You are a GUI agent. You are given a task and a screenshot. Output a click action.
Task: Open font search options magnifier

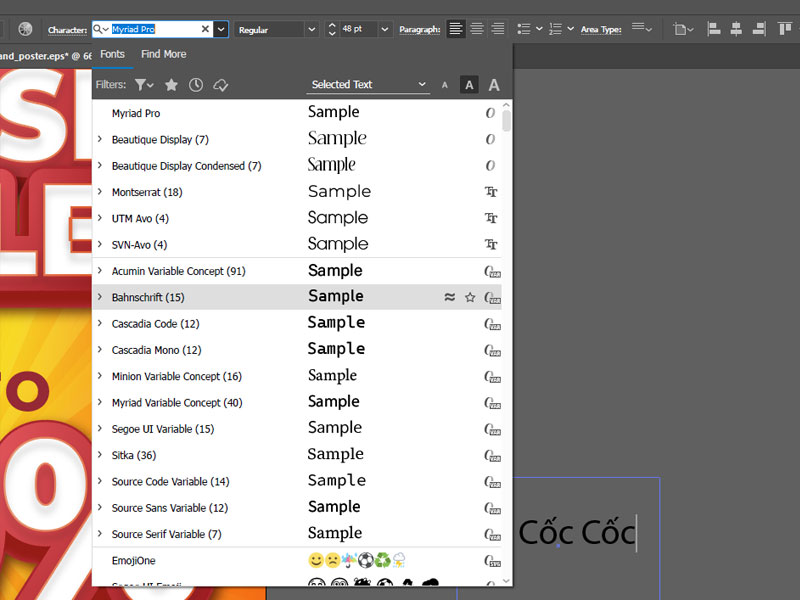(x=101, y=30)
